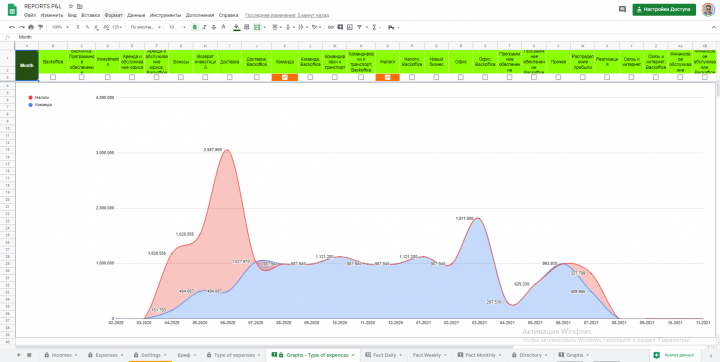The height and width of the screenshot is (362, 720).
Task: Click the Настройки Доступа share button
Action: coord(664,10)
